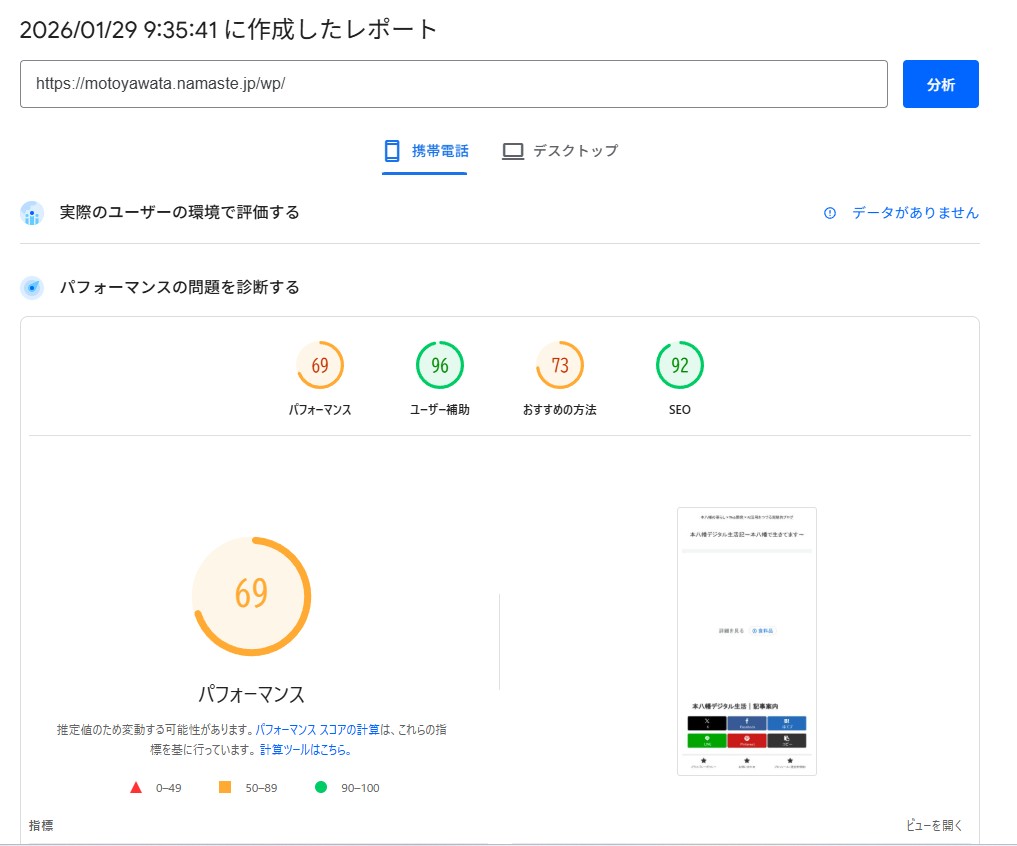Open the SEO score gauge showing 92
The width and height of the screenshot is (1017, 846).
pos(679,366)
